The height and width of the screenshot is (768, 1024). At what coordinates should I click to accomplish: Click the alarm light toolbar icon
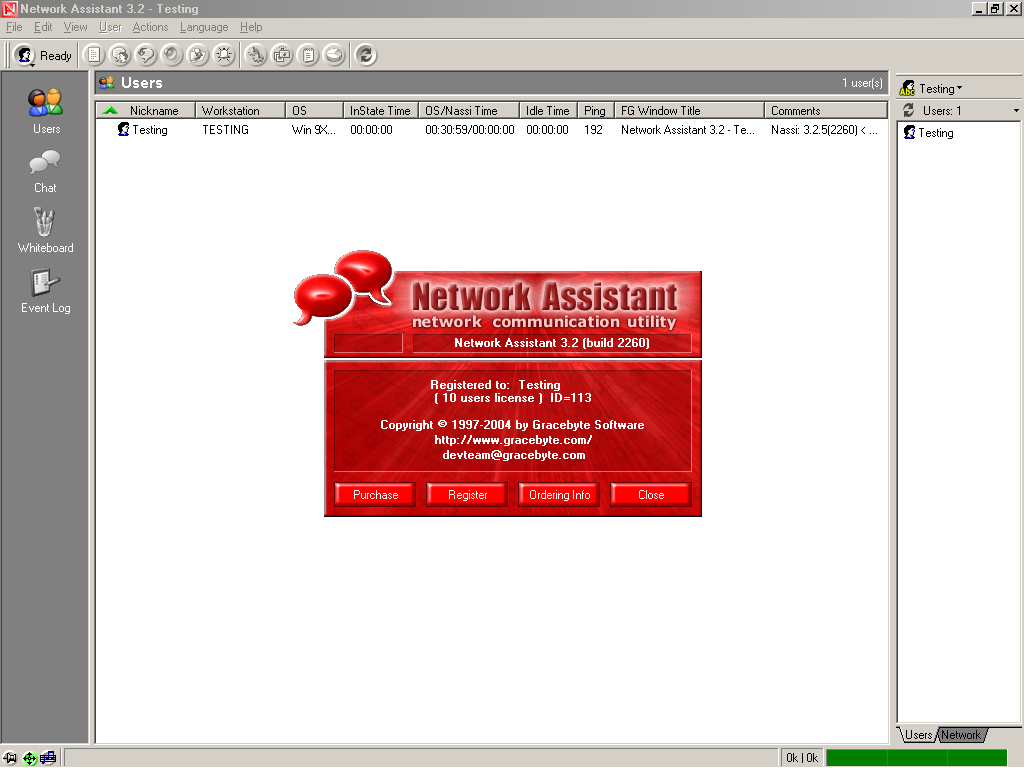pyautogui.click(x=225, y=55)
